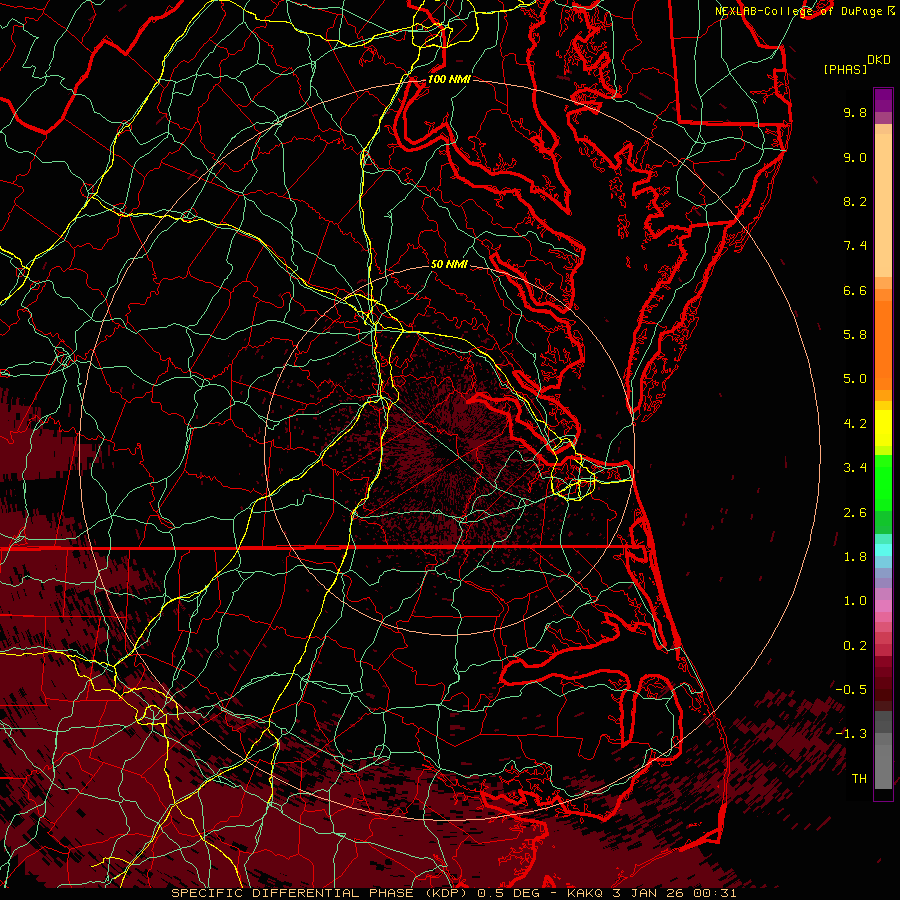The height and width of the screenshot is (900, 900).
Task: Click the 1.0 scale value
Action: [x=855, y=601]
